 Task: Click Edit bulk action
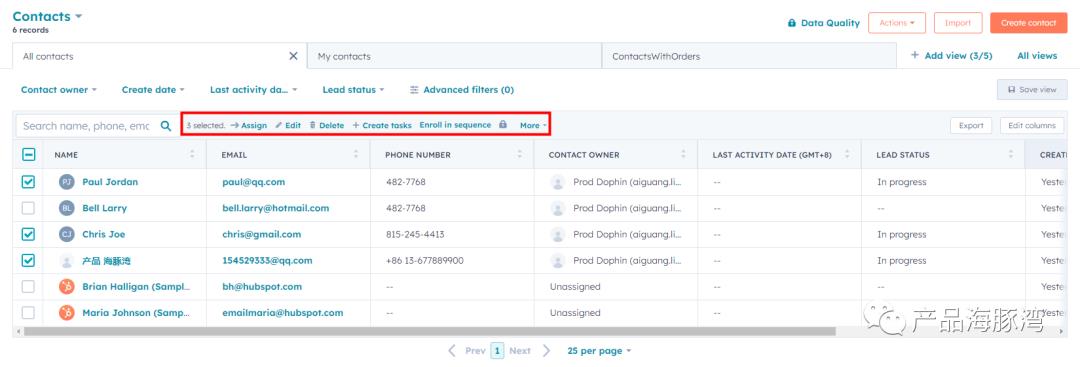point(288,125)
